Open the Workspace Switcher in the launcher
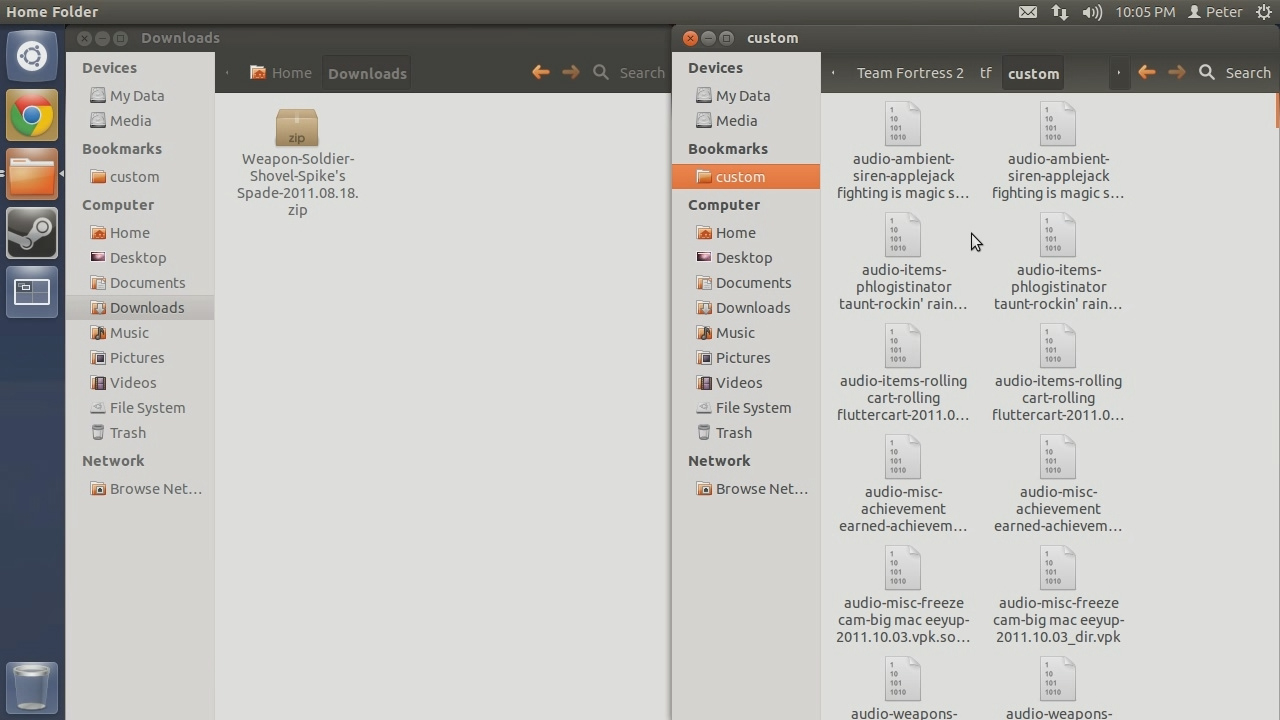The height and width of the screenshot is (720, 1280). point(32,292)
